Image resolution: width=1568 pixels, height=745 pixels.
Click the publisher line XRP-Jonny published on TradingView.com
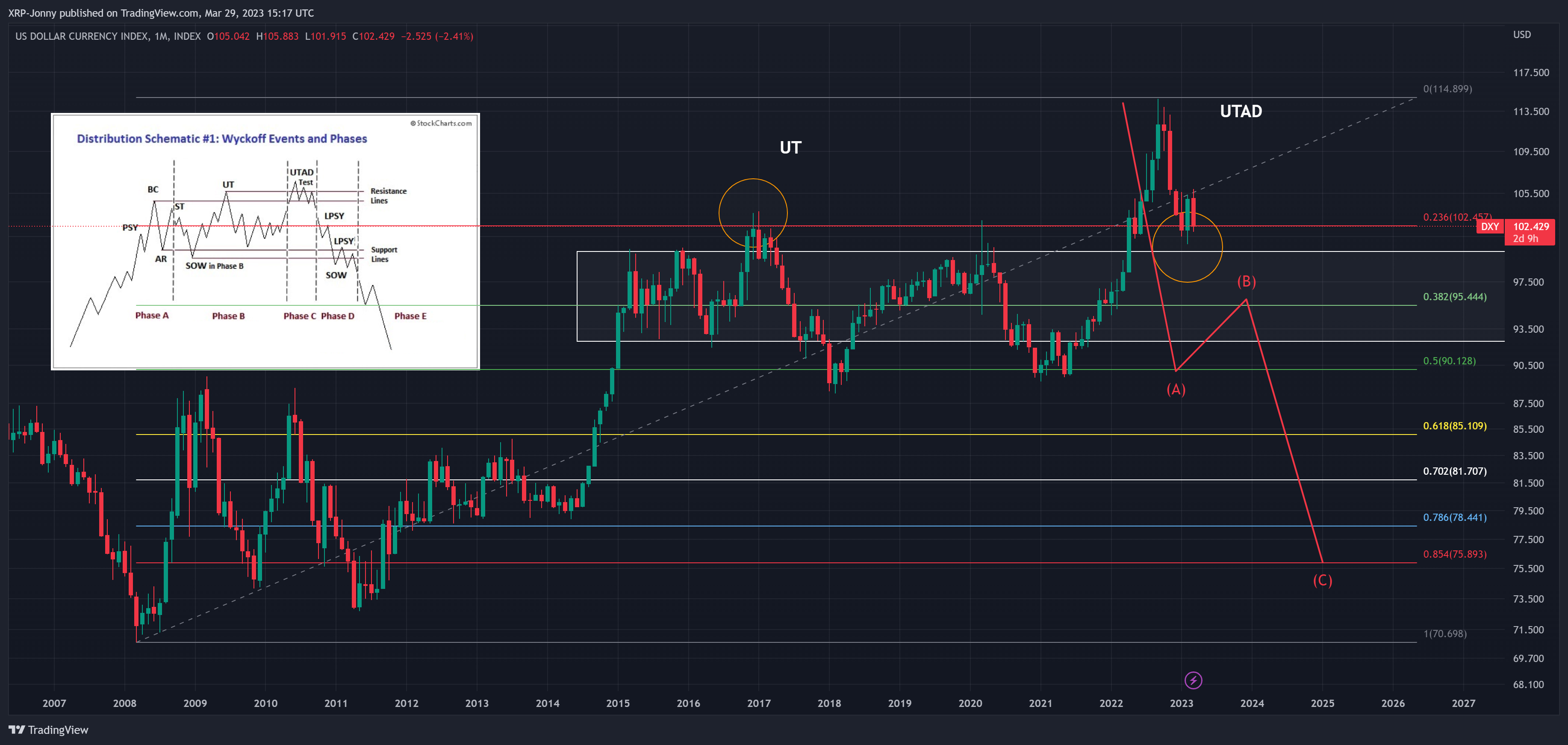161,13
